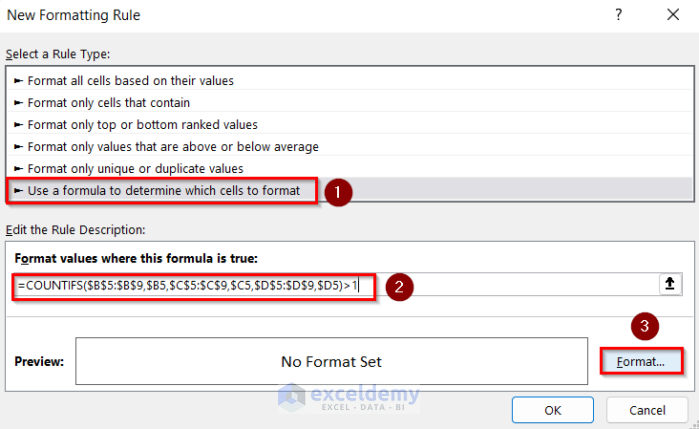
Task: Select 'Format only cells that contain' rule
Action: coord(109,102)
